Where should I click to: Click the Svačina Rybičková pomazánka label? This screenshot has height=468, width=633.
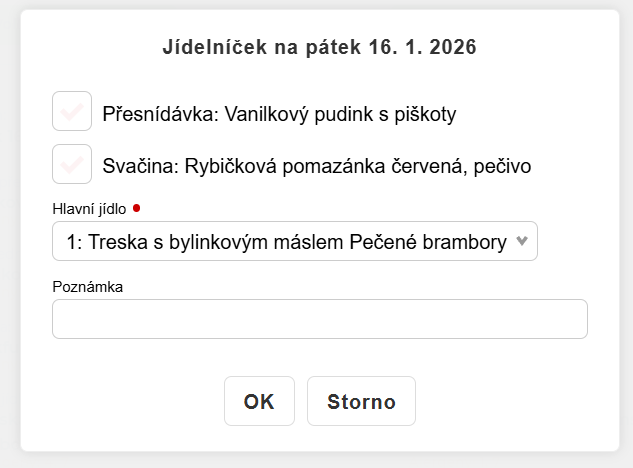(316, 166)
